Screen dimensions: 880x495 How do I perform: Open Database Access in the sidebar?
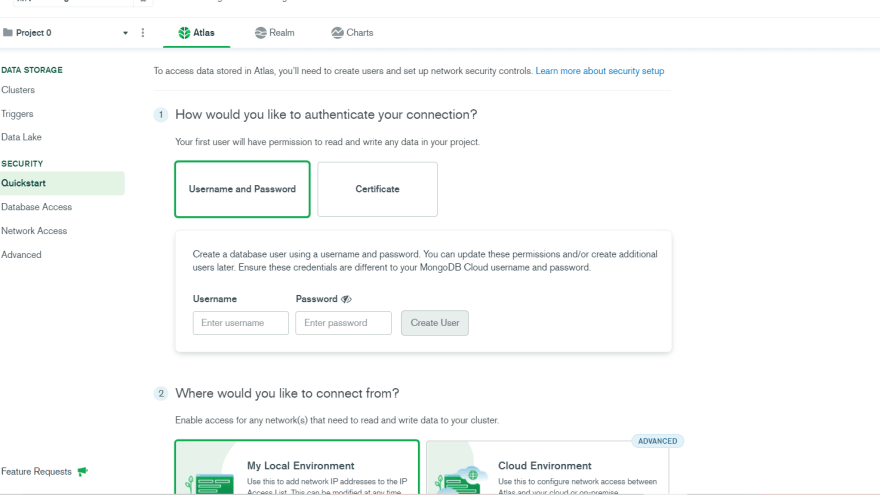(36, 207)
